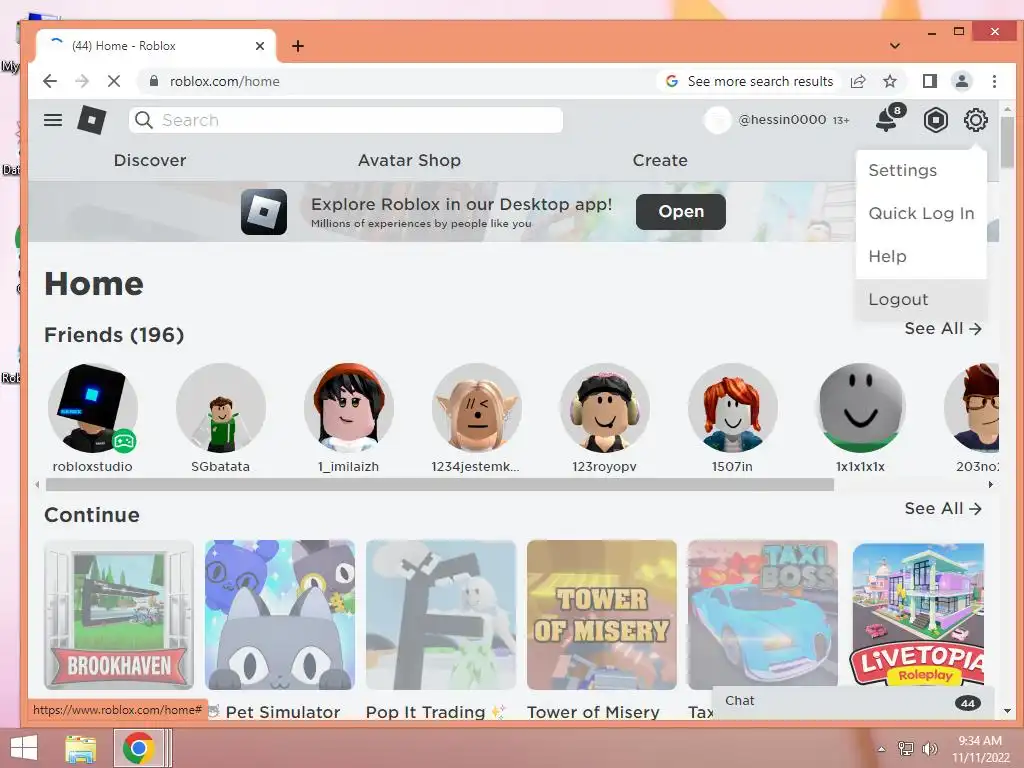This screenshot has width=1024, height=768.
Task: Click friends list horizontal scrollbar
Action: click(x=440, y=485)
